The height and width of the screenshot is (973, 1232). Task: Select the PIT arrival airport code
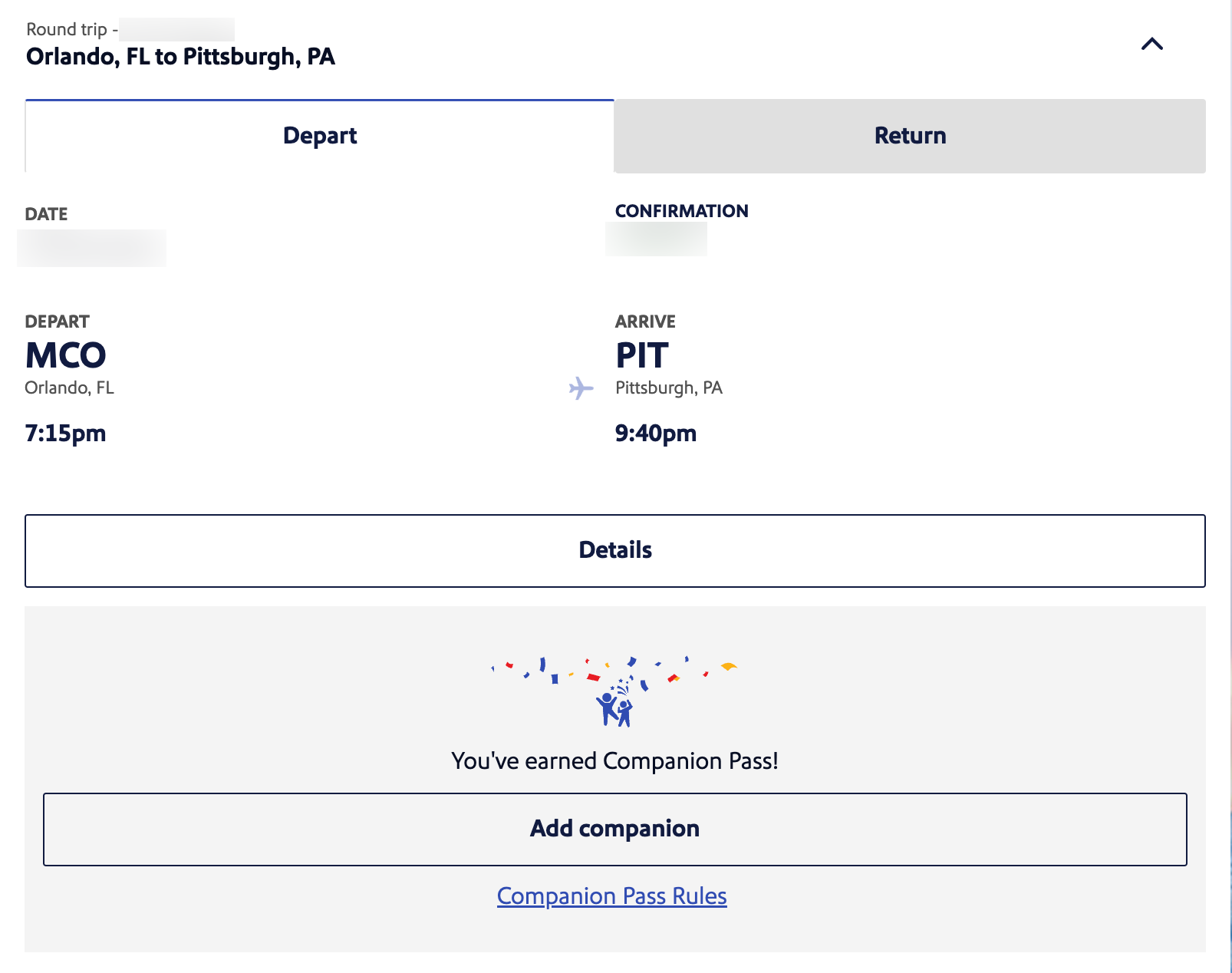[642, 355]
